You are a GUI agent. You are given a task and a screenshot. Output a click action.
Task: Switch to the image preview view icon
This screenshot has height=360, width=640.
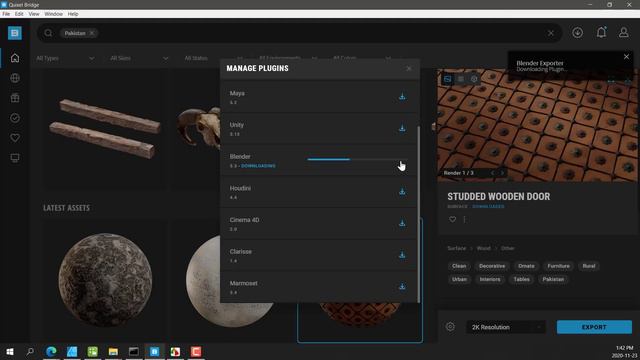click(x=448, y=79)
